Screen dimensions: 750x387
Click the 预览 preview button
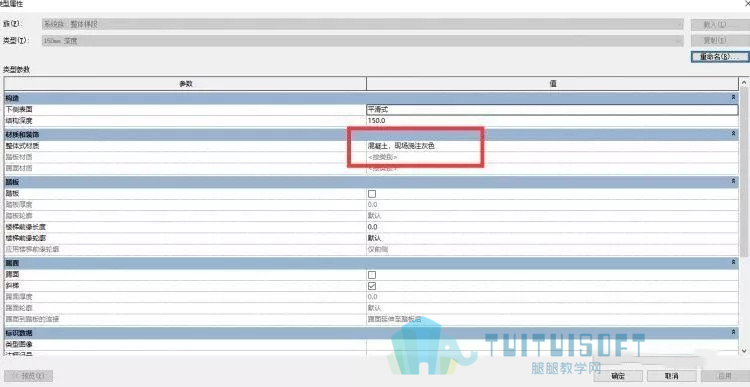29,376
